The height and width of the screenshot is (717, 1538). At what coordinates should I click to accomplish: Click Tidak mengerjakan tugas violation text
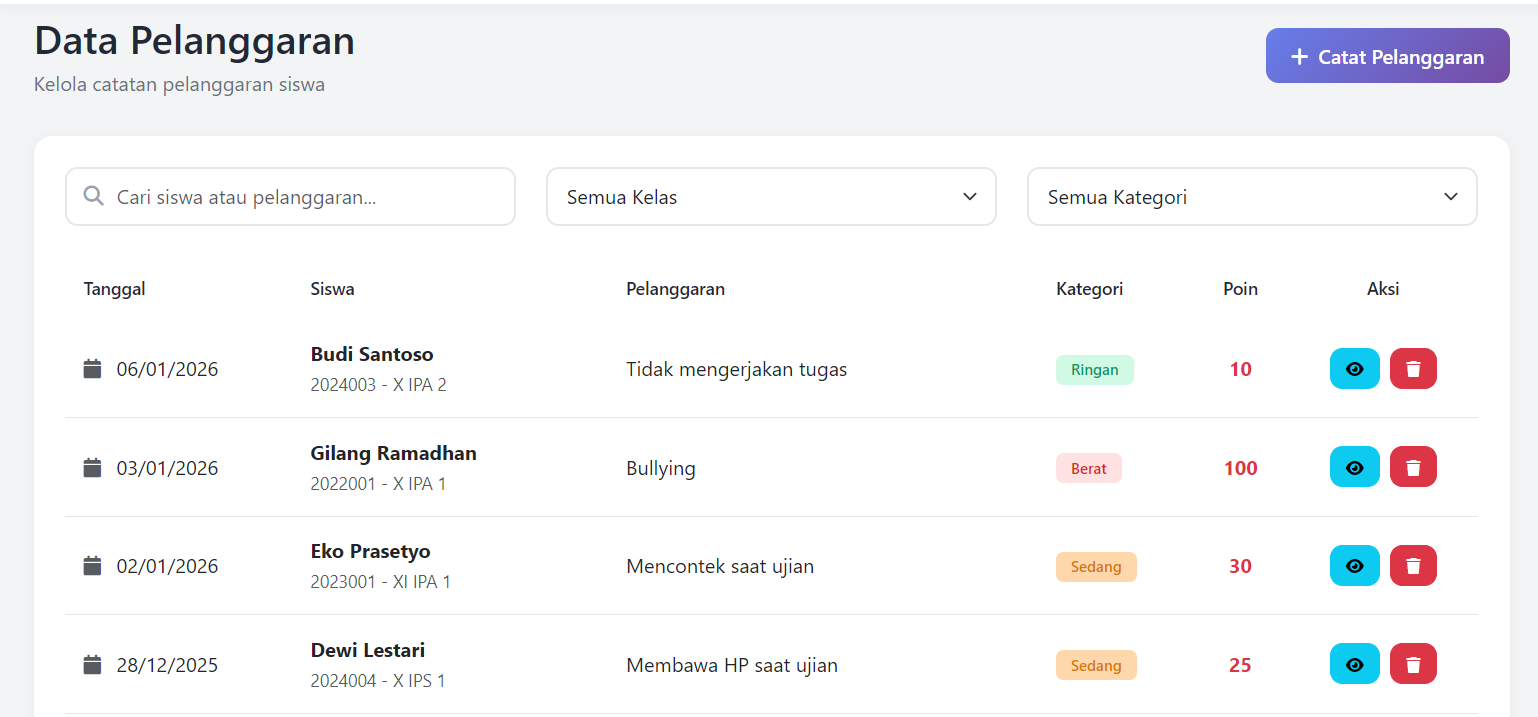coord(737,369)
